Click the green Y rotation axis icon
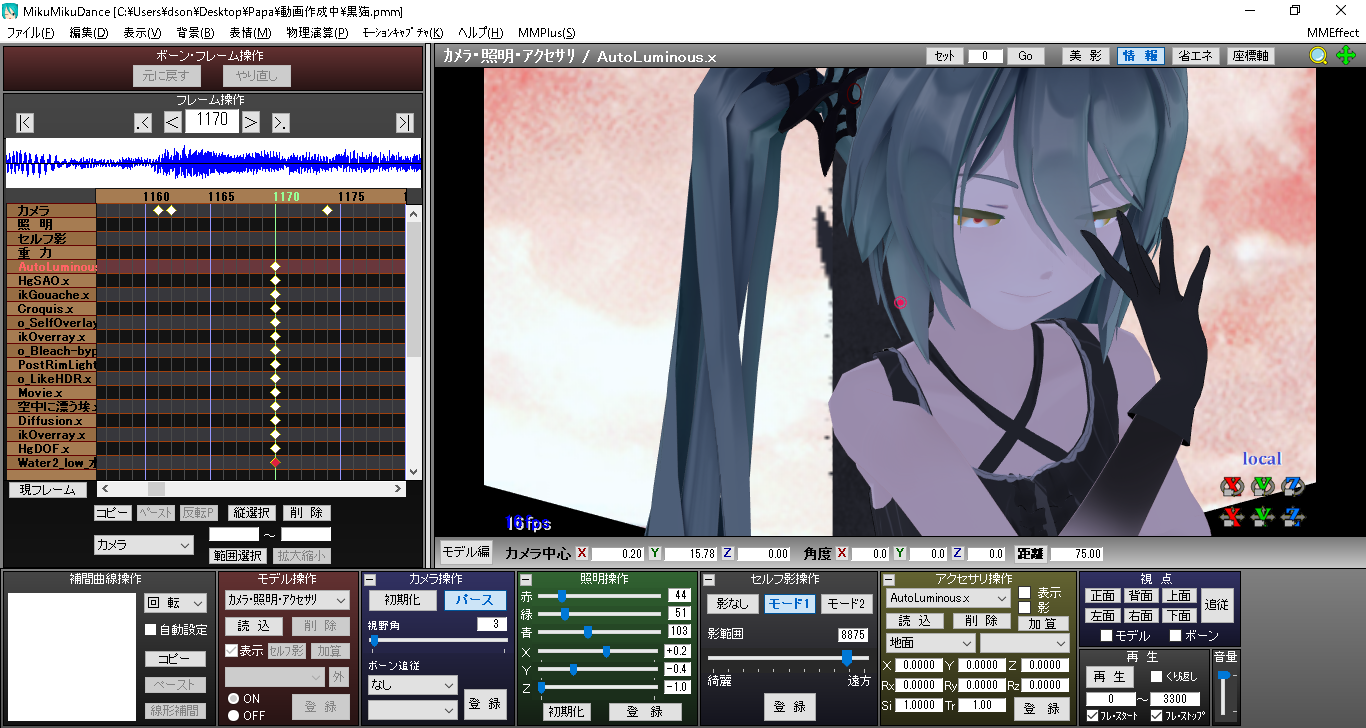Screen dimensions: 1366x728 (1262, 486)
